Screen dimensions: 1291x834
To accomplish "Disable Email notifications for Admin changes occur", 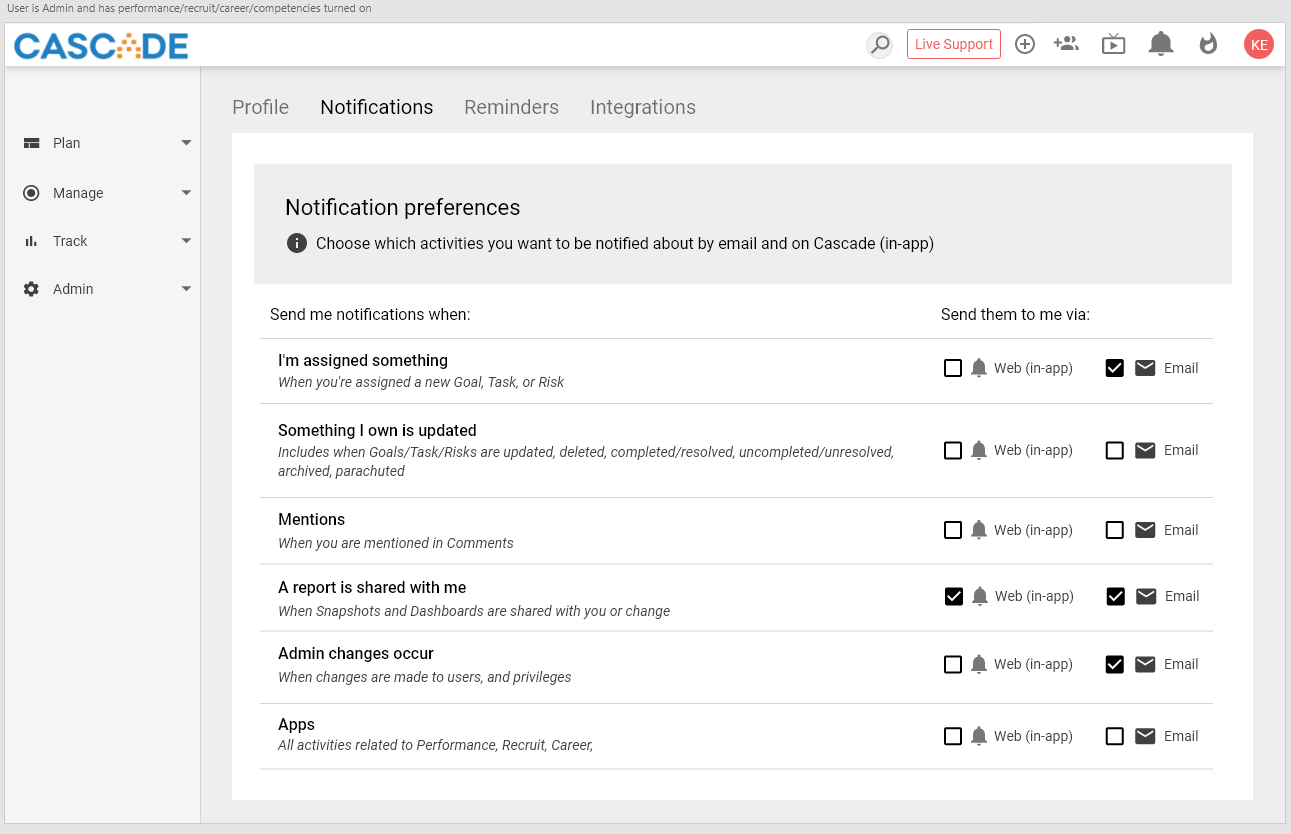I will (x=1114, y=664).
